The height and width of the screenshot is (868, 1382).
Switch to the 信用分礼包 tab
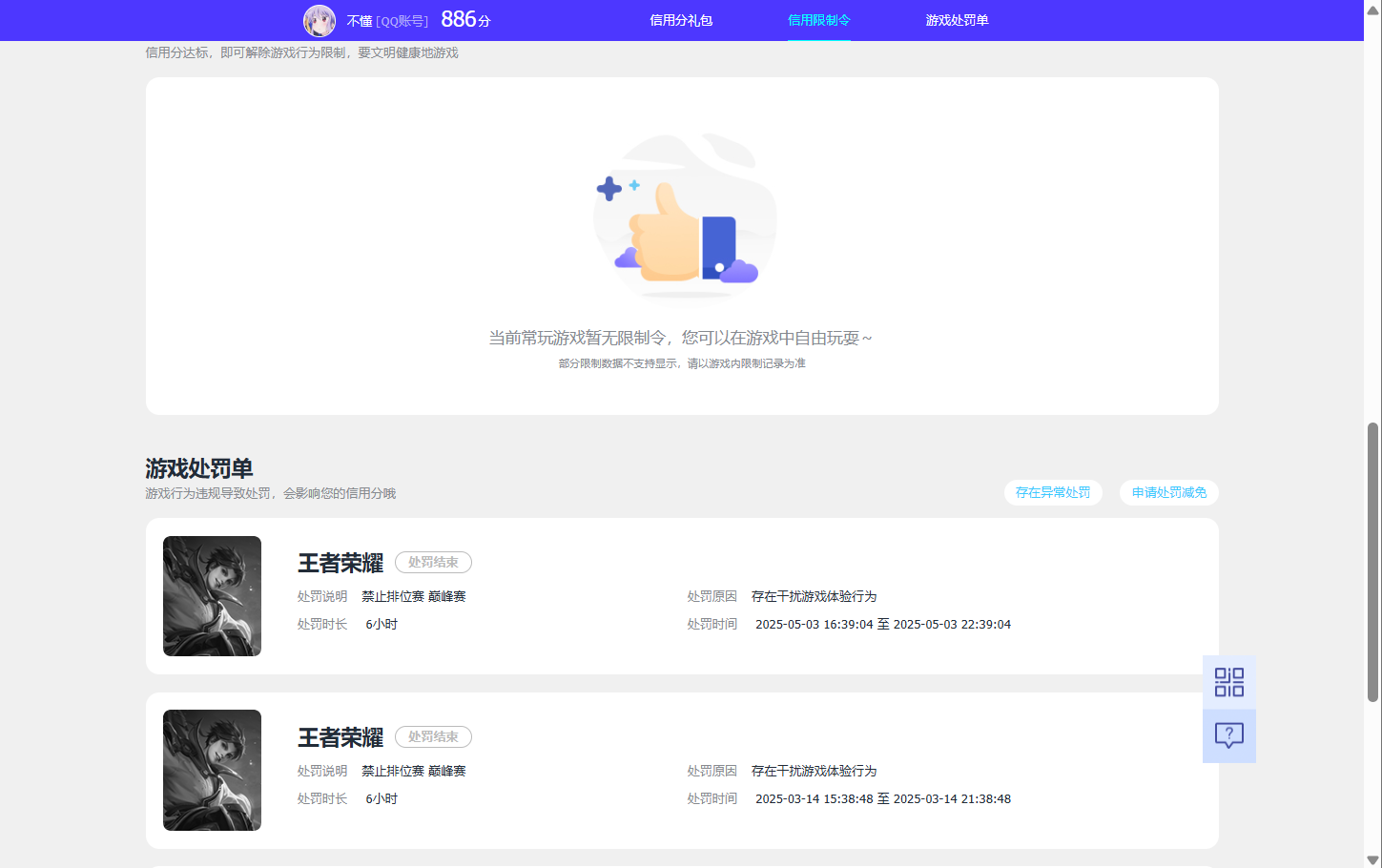pyautogui.click(x=680, y=20)
